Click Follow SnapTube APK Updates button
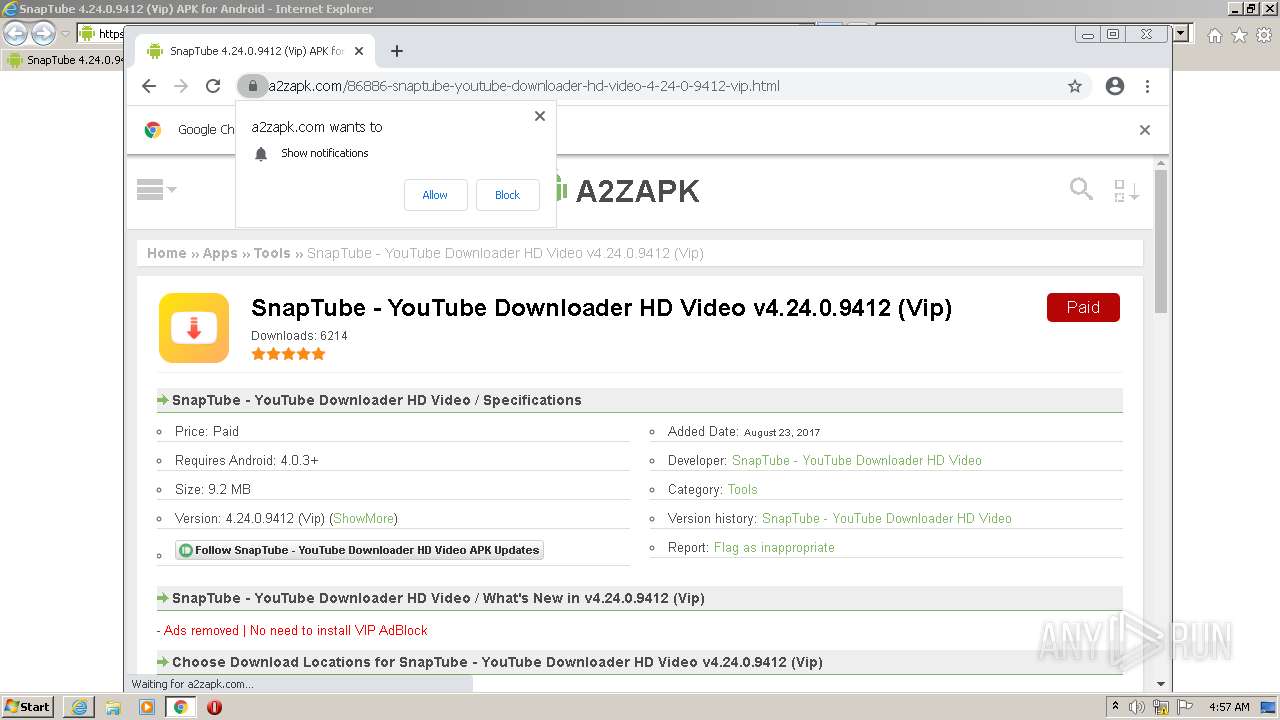The image size is (1280, 720). 359,550
